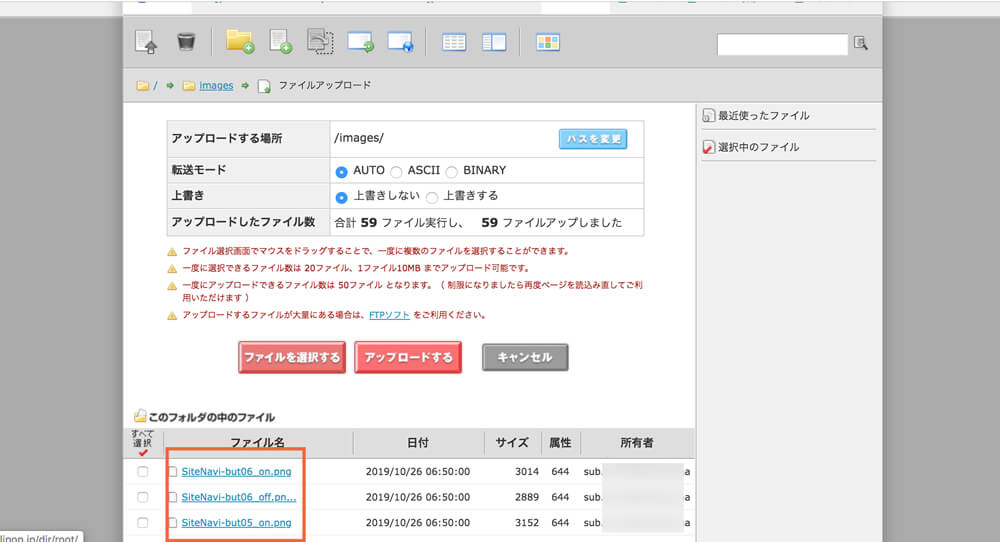Click the search magnifier icon

pos(861,43)
